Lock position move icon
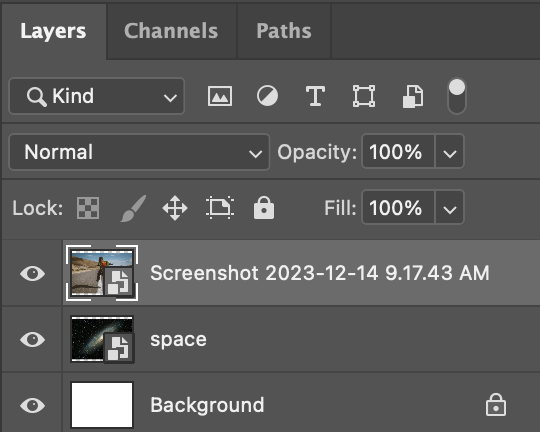Viewport: 540px width, 432px height. (175, 208)
